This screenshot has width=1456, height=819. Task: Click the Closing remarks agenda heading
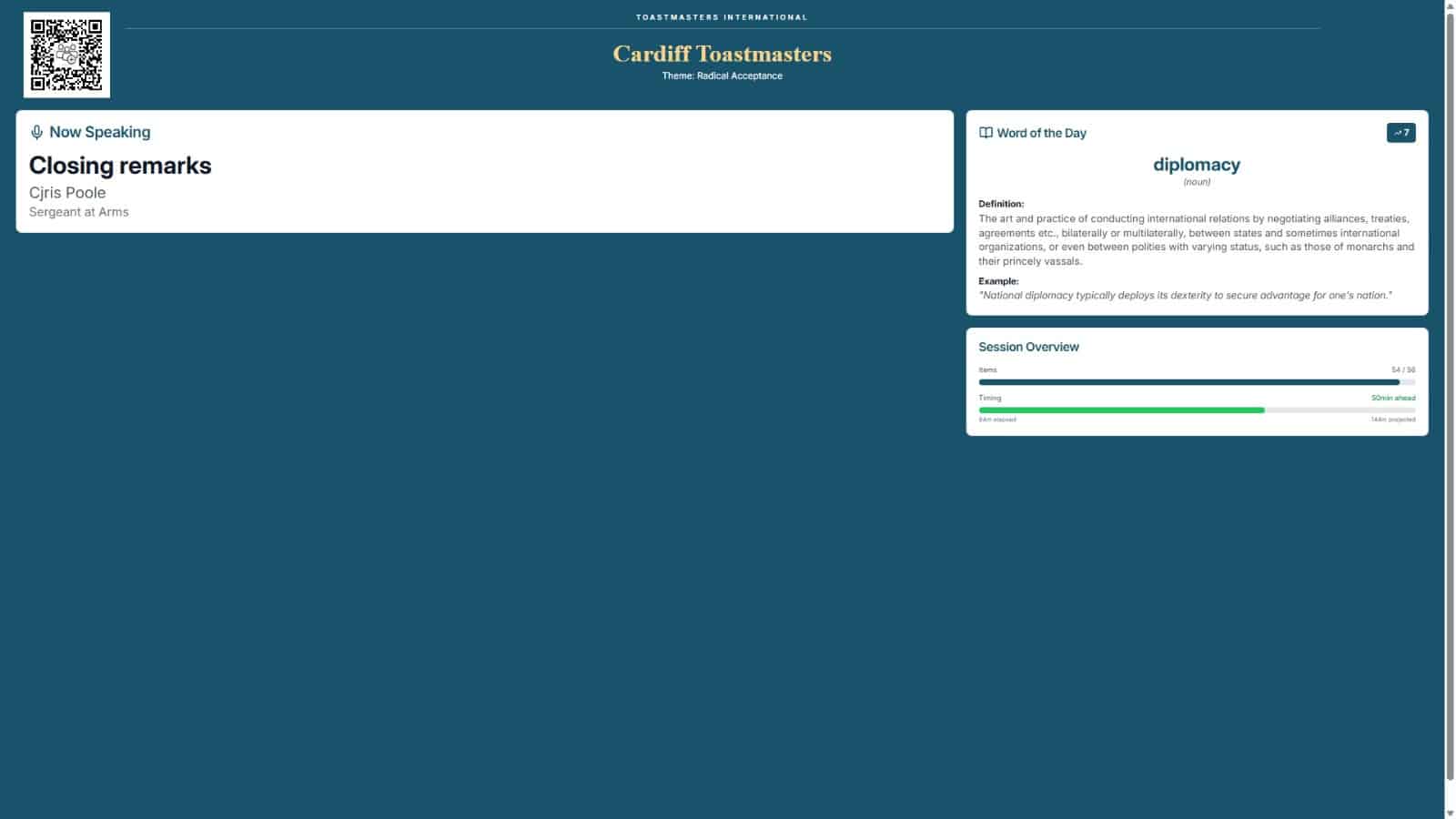click(x=120, y=166)
